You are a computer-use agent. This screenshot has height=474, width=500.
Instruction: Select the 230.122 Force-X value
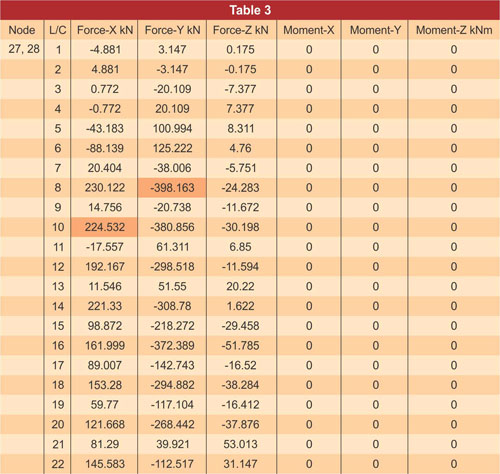pos(105,188)
